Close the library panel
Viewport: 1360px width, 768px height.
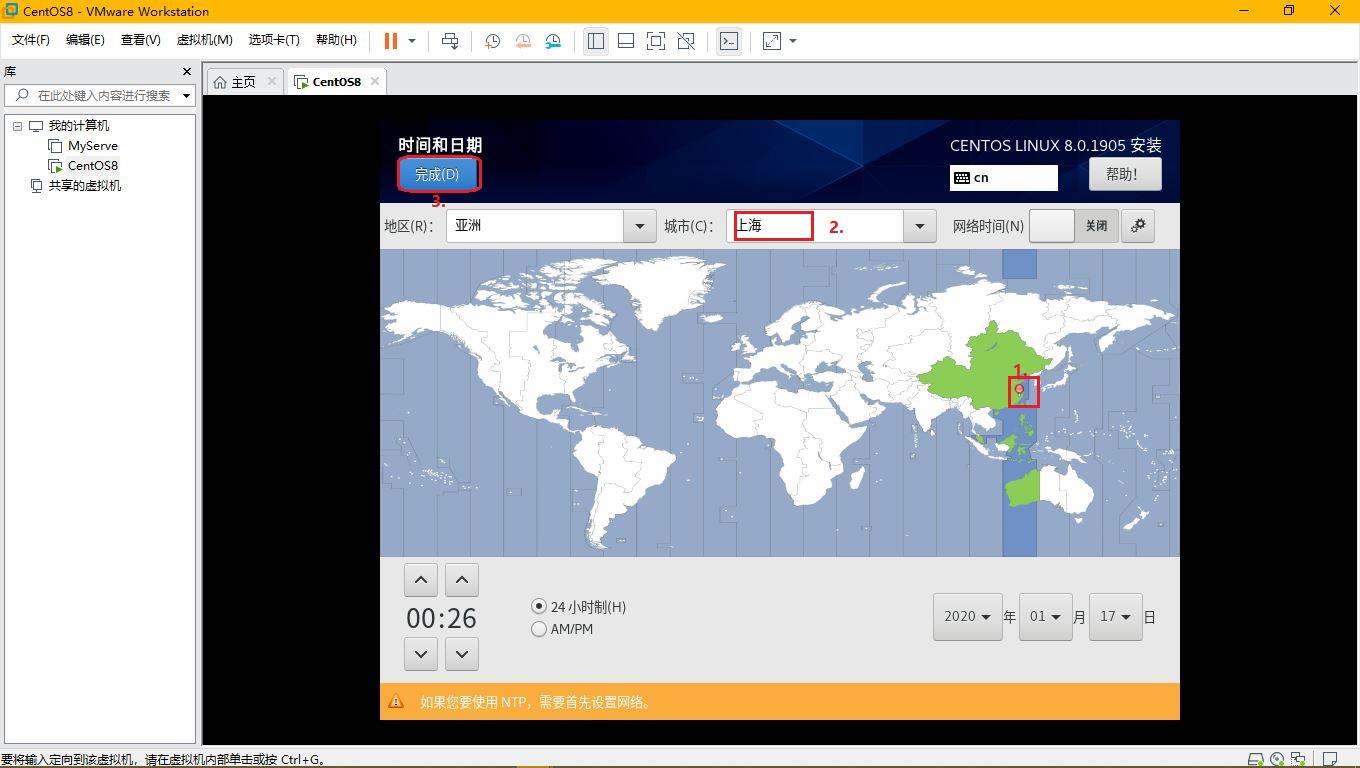click(x=186, y=71)
